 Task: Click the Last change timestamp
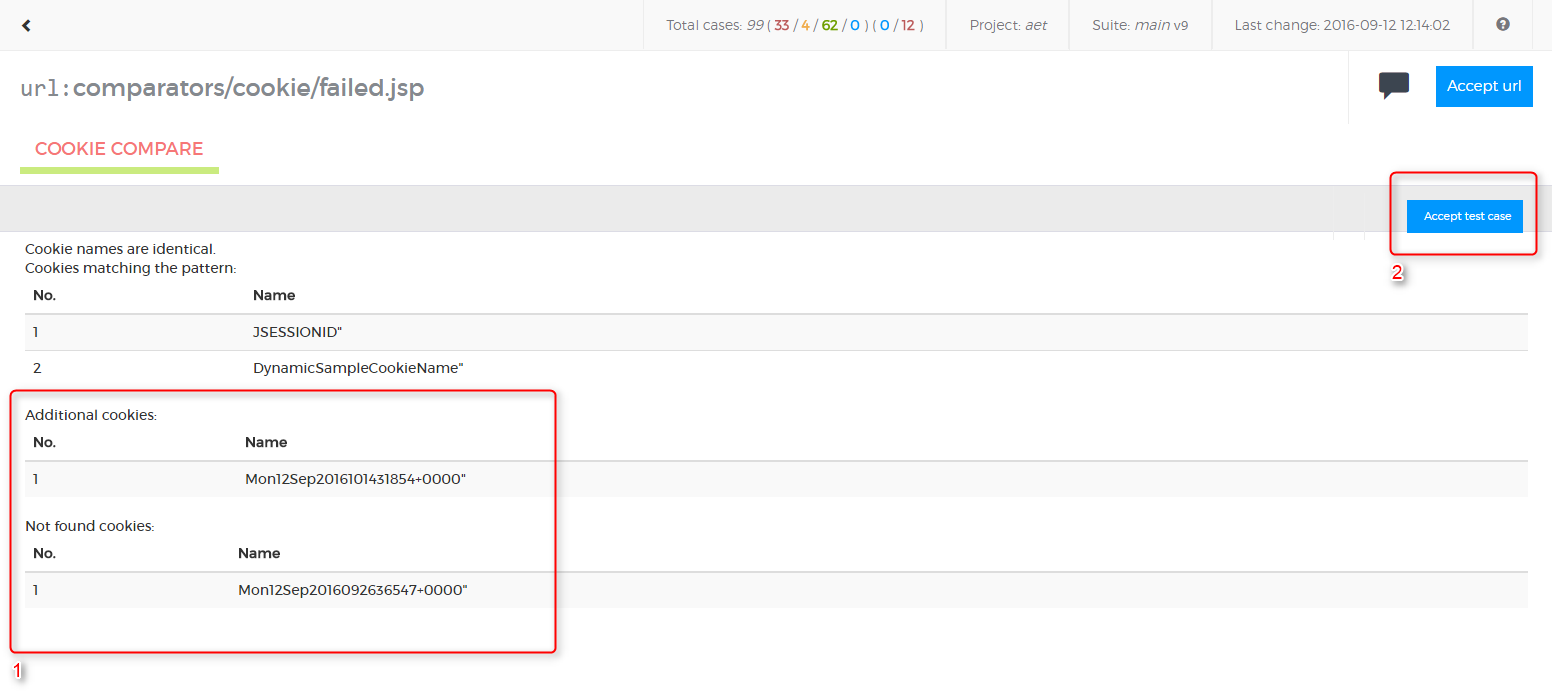click(1341, 25)
